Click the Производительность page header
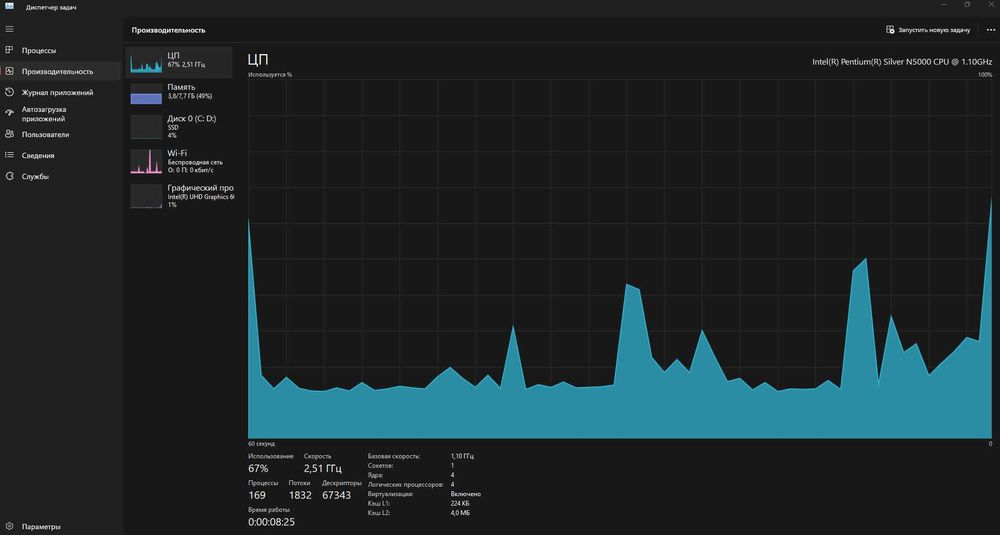The height and width of the screenshot is (535, 1000). [168, 30]
